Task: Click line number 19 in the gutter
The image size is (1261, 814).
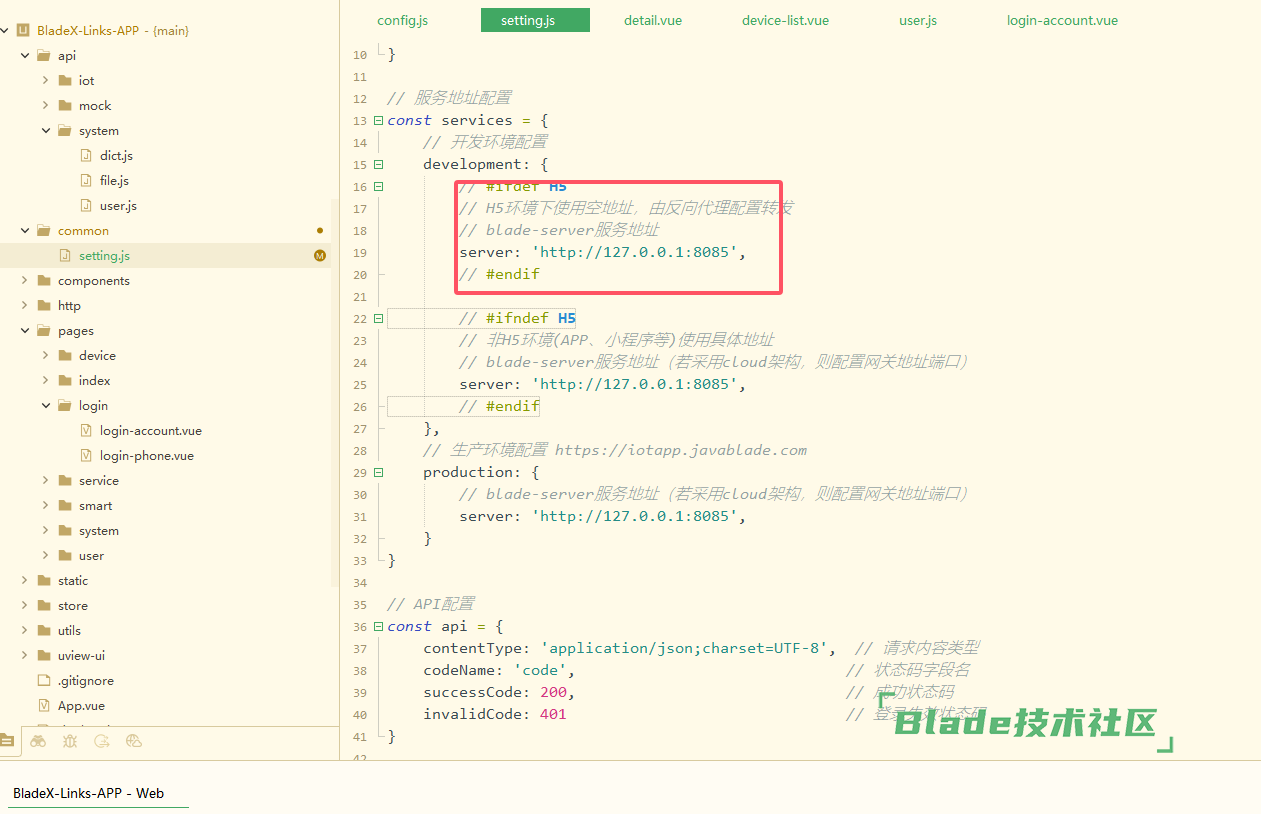Action: tap(360, 253)
